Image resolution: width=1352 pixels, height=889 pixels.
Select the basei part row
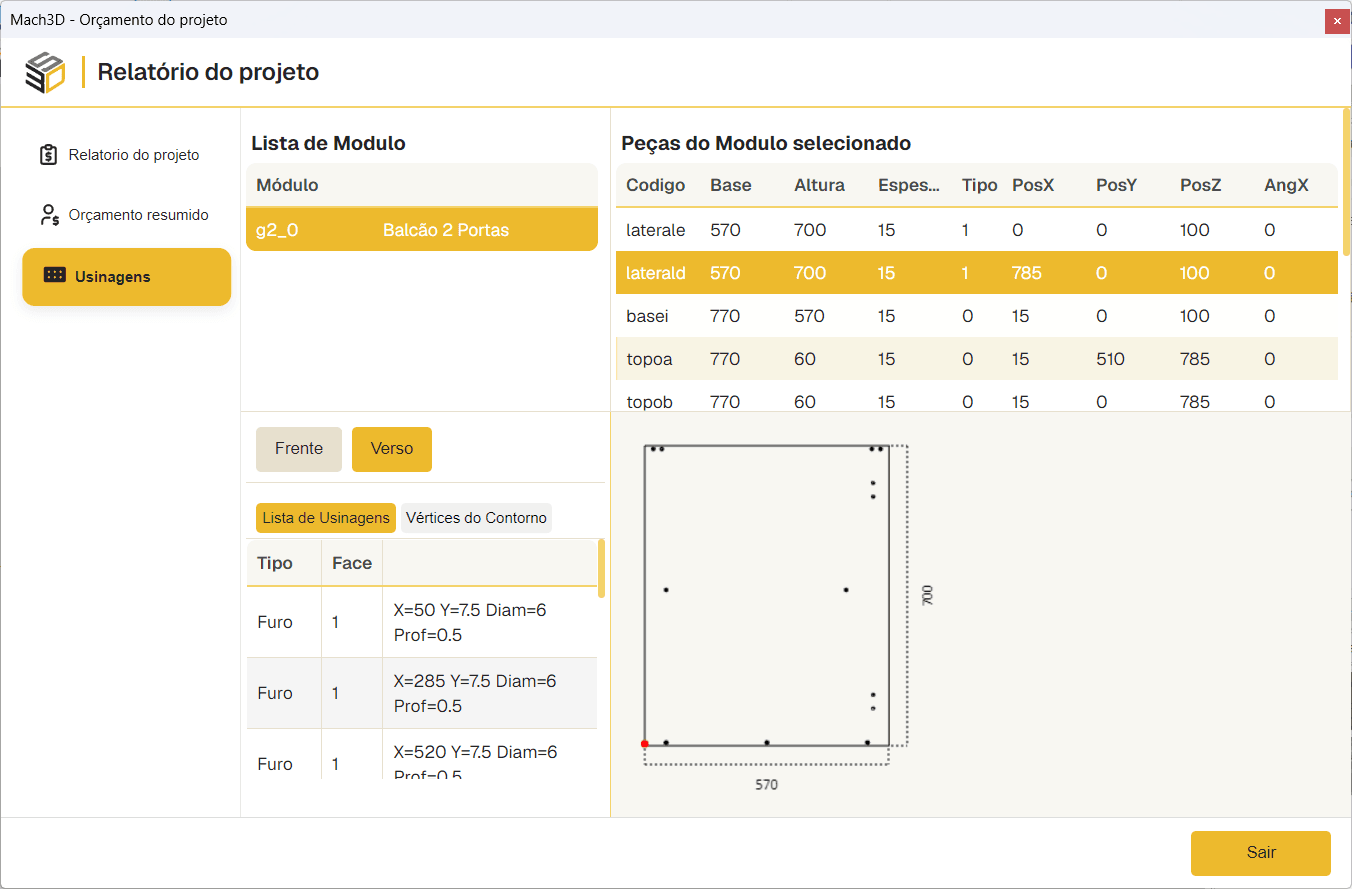point(977,316)
